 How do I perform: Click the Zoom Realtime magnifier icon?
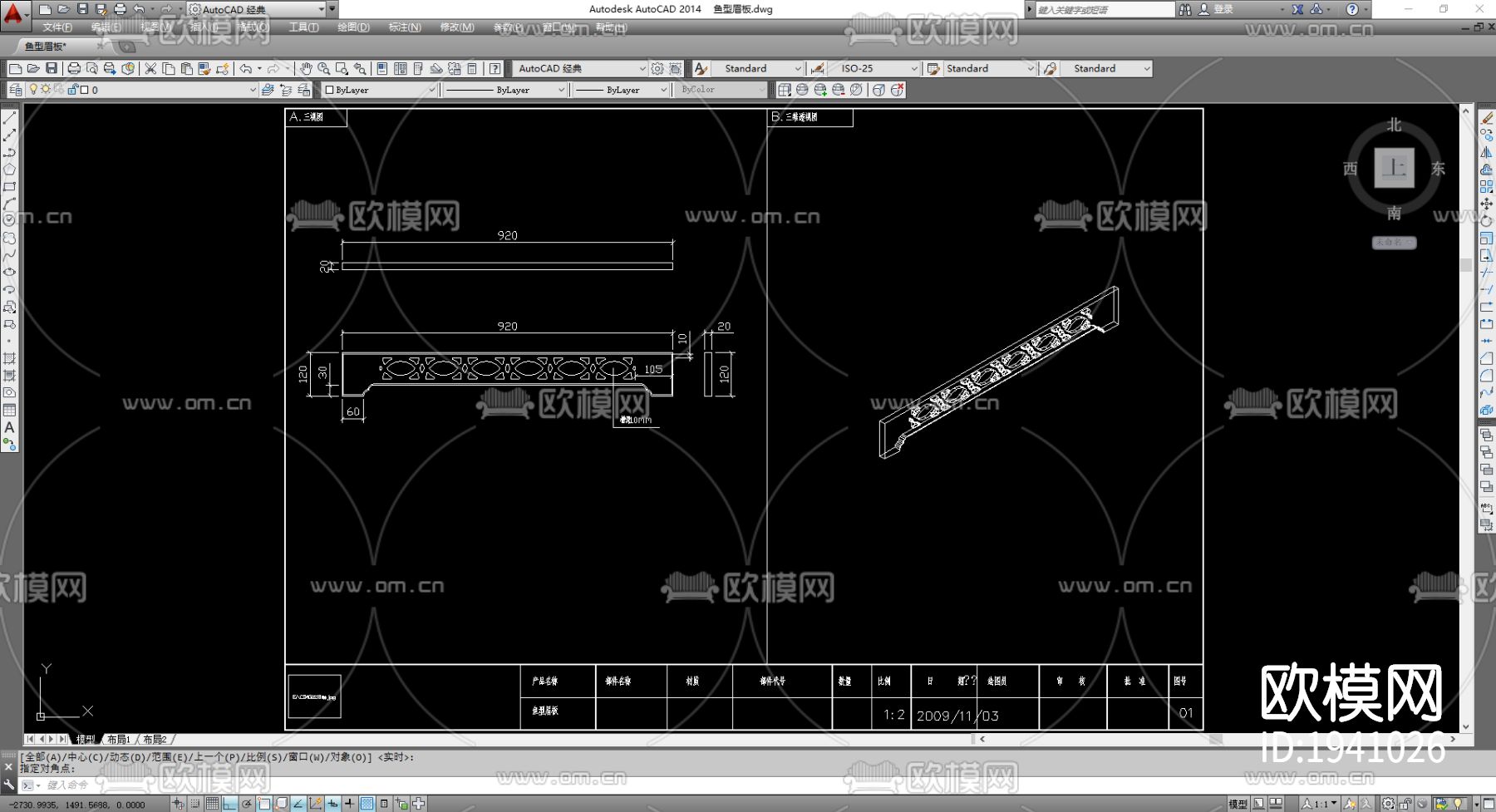(323, 69)
